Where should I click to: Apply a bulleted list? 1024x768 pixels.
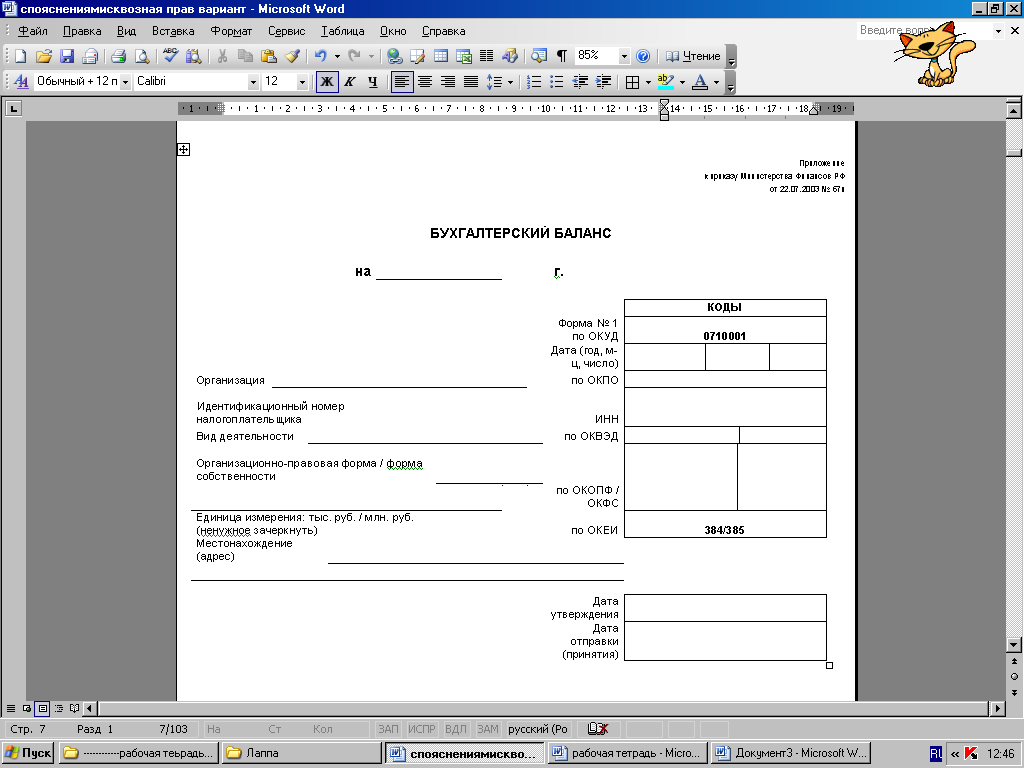556,82
